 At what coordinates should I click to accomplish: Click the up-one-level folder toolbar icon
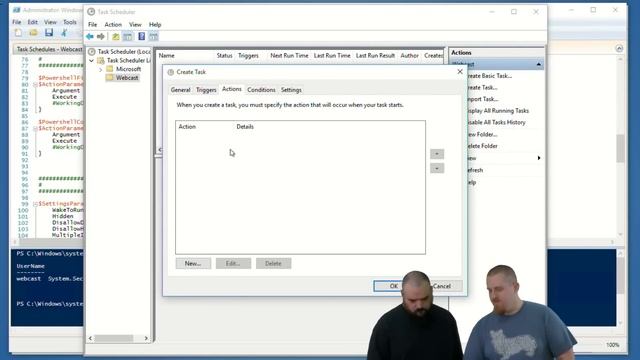[x=116, y=37]
